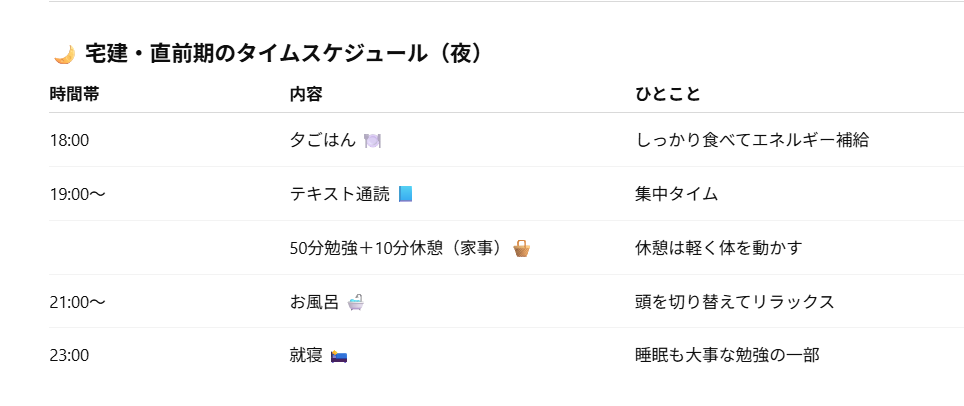Click the しっかり食べてエネルギー補給 comment
The width and height of the screenshot is (964, 406).
752,141
